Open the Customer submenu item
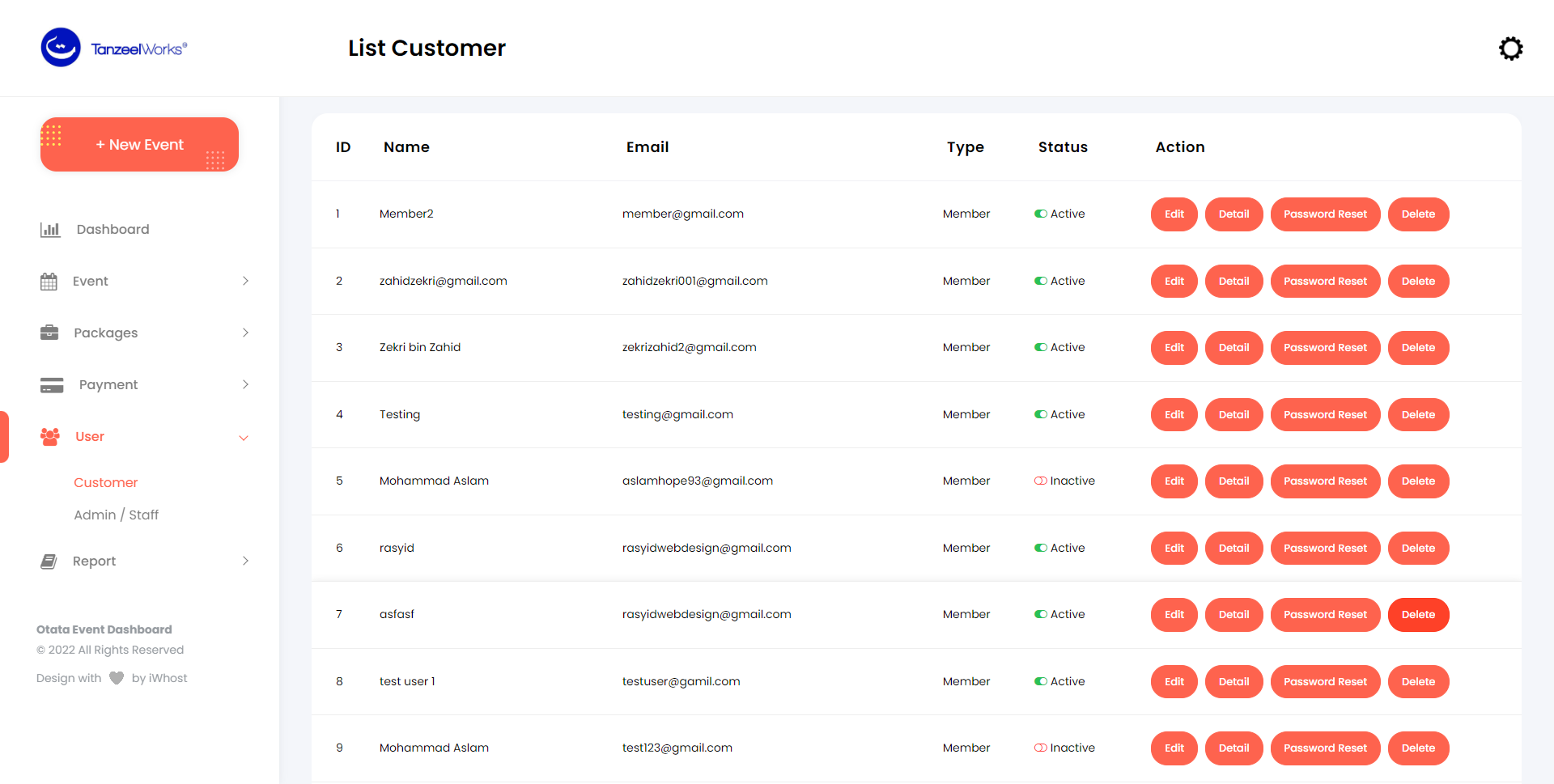This screenshot has height=784, width=1554. (x=106, y=483)
